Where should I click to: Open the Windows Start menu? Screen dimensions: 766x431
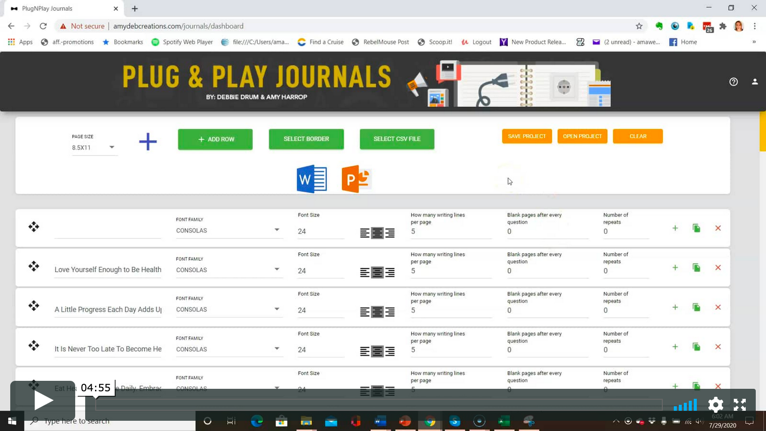pyautogui.click(x=12, y=421)
